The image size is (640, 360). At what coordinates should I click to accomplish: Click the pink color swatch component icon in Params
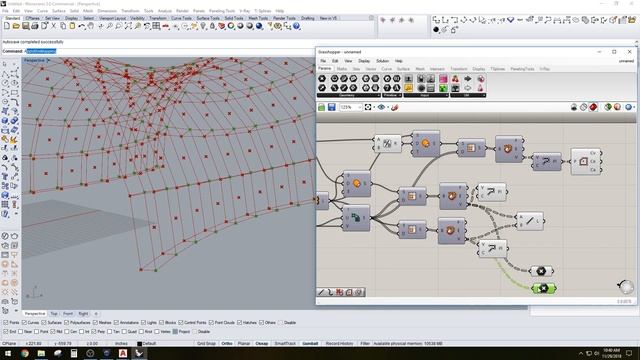[x=443, y=79]
